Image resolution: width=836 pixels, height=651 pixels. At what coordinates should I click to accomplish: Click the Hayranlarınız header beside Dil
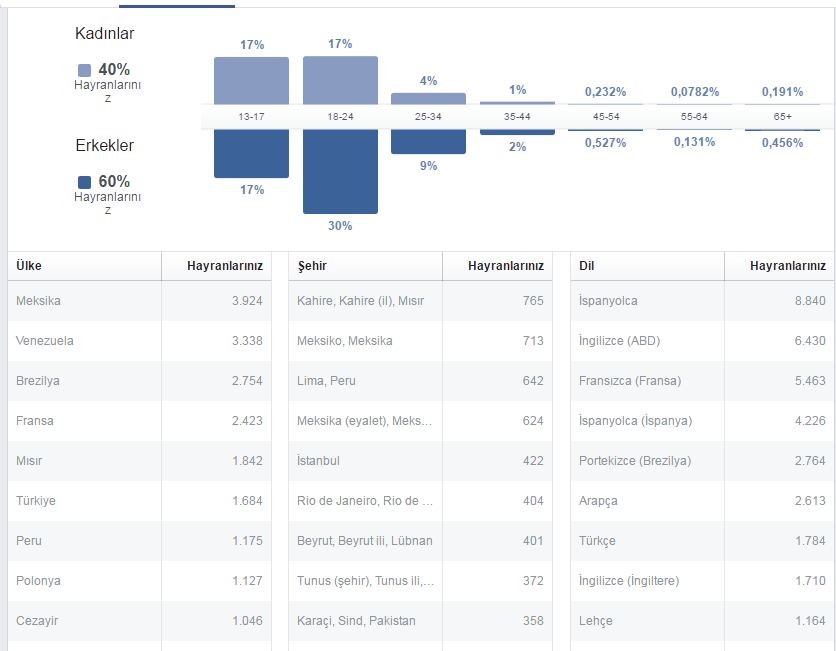(787, 266)
